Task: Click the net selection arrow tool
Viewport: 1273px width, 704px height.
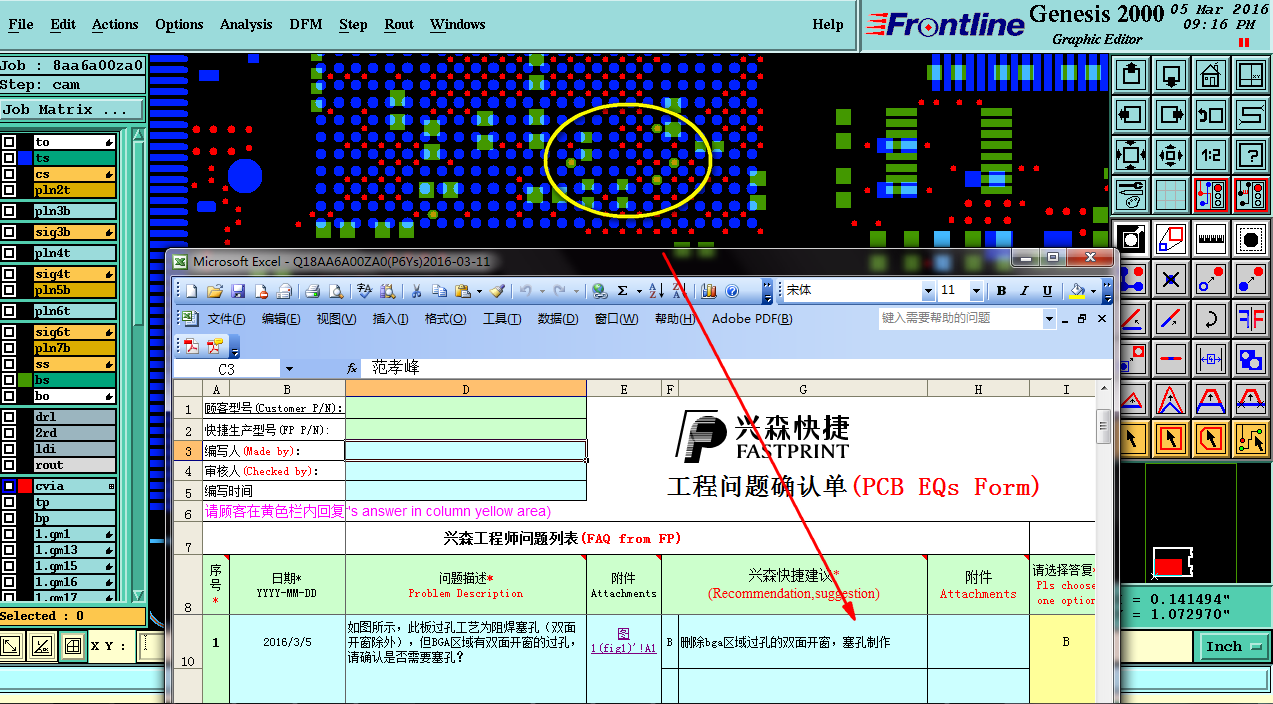Action: 1251,438
